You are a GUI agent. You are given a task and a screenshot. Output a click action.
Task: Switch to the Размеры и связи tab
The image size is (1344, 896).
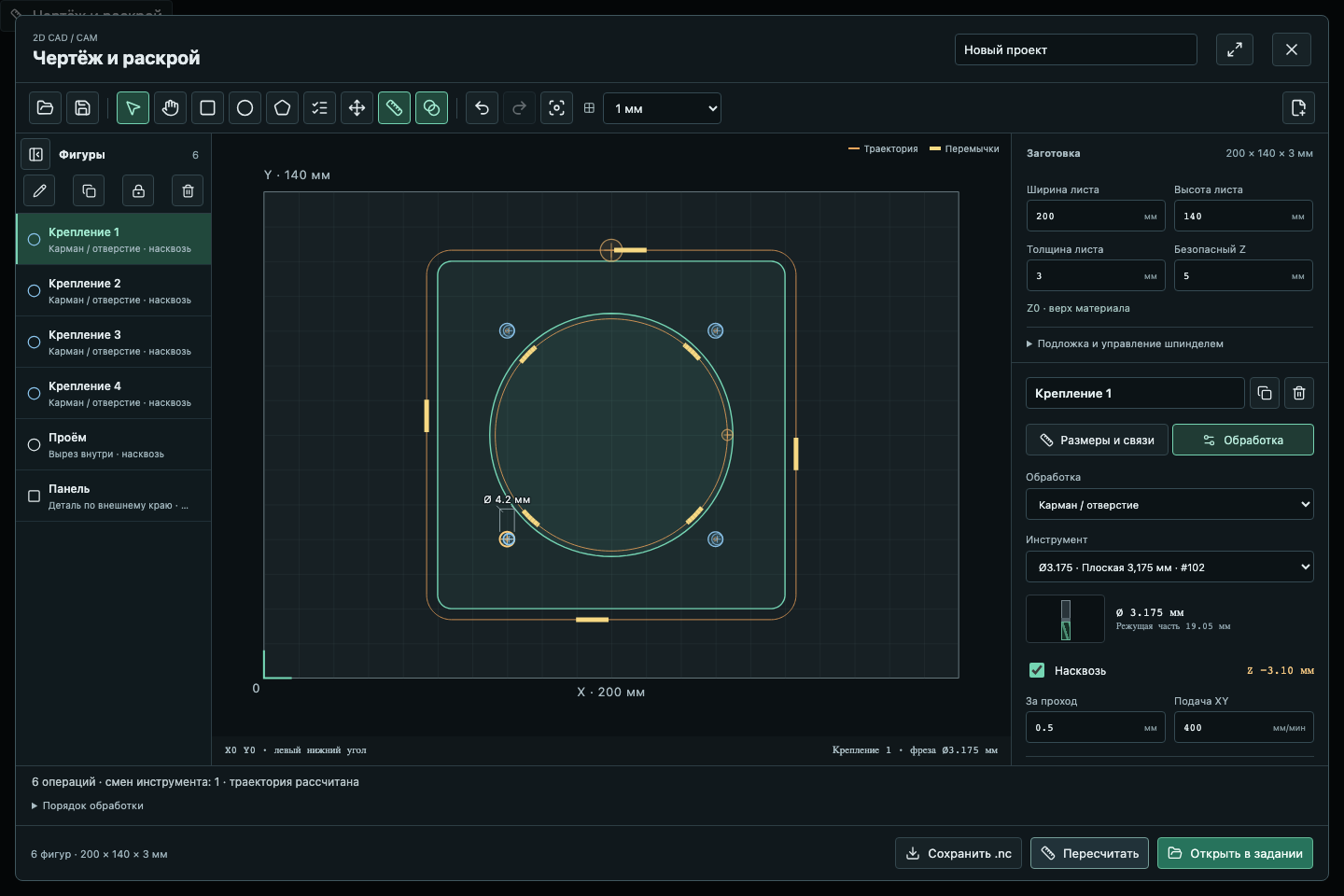click(1097, 440)
